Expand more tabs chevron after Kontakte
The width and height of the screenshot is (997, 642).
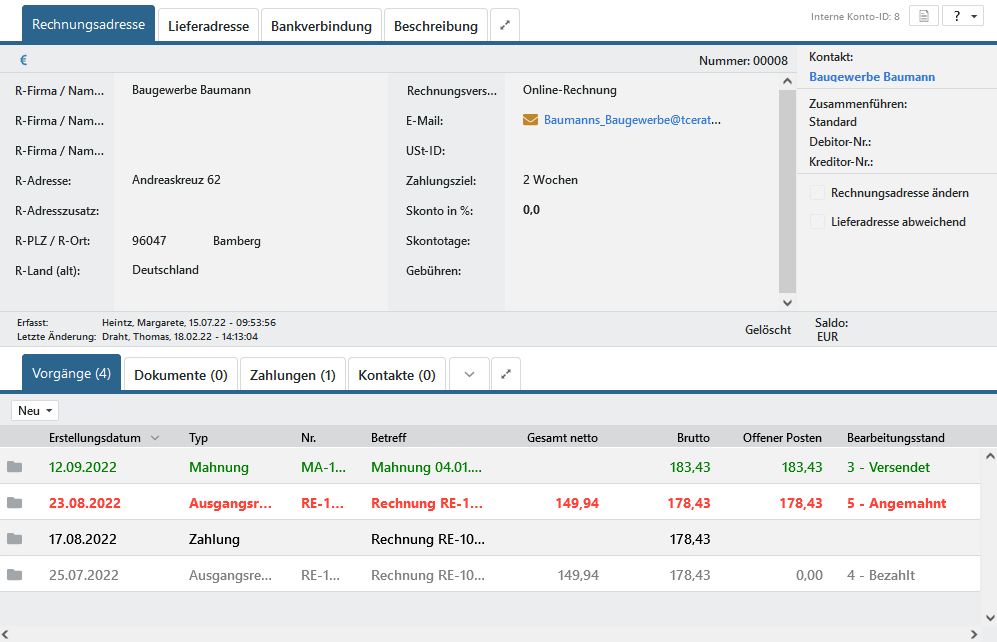469,374
